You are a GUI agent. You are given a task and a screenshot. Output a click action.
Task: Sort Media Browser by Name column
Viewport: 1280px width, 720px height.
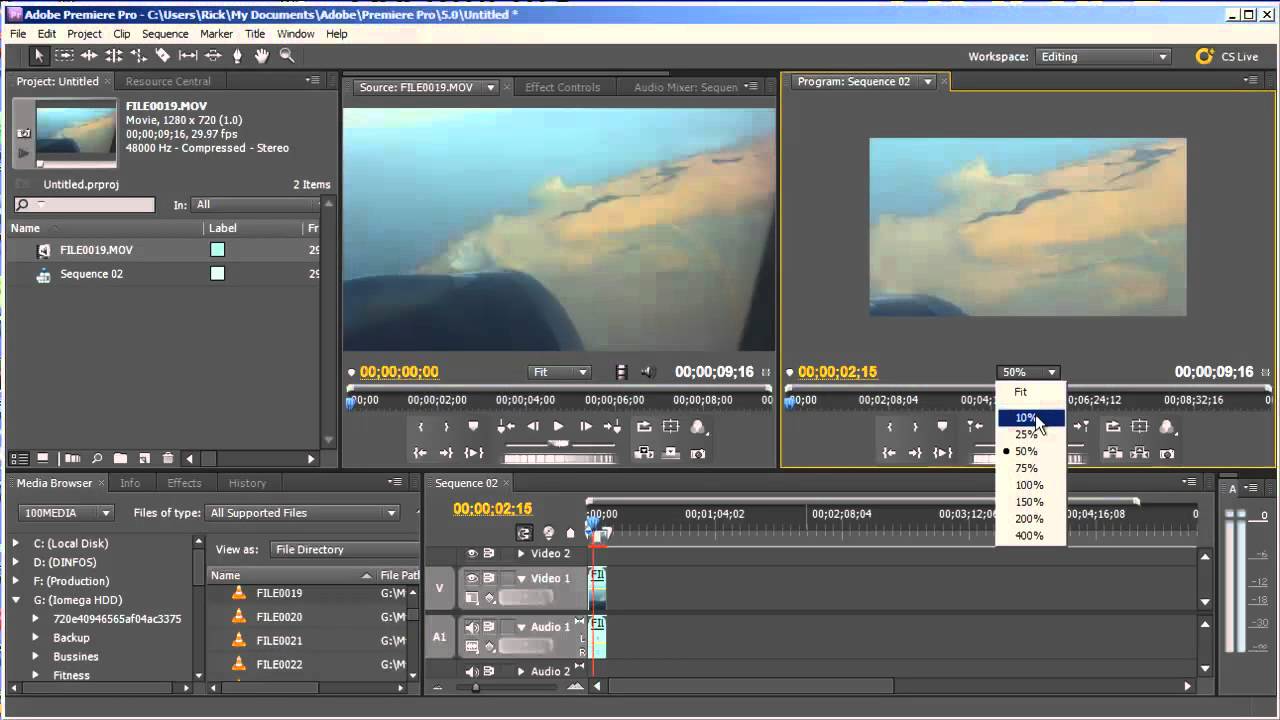tap(291, 575)
